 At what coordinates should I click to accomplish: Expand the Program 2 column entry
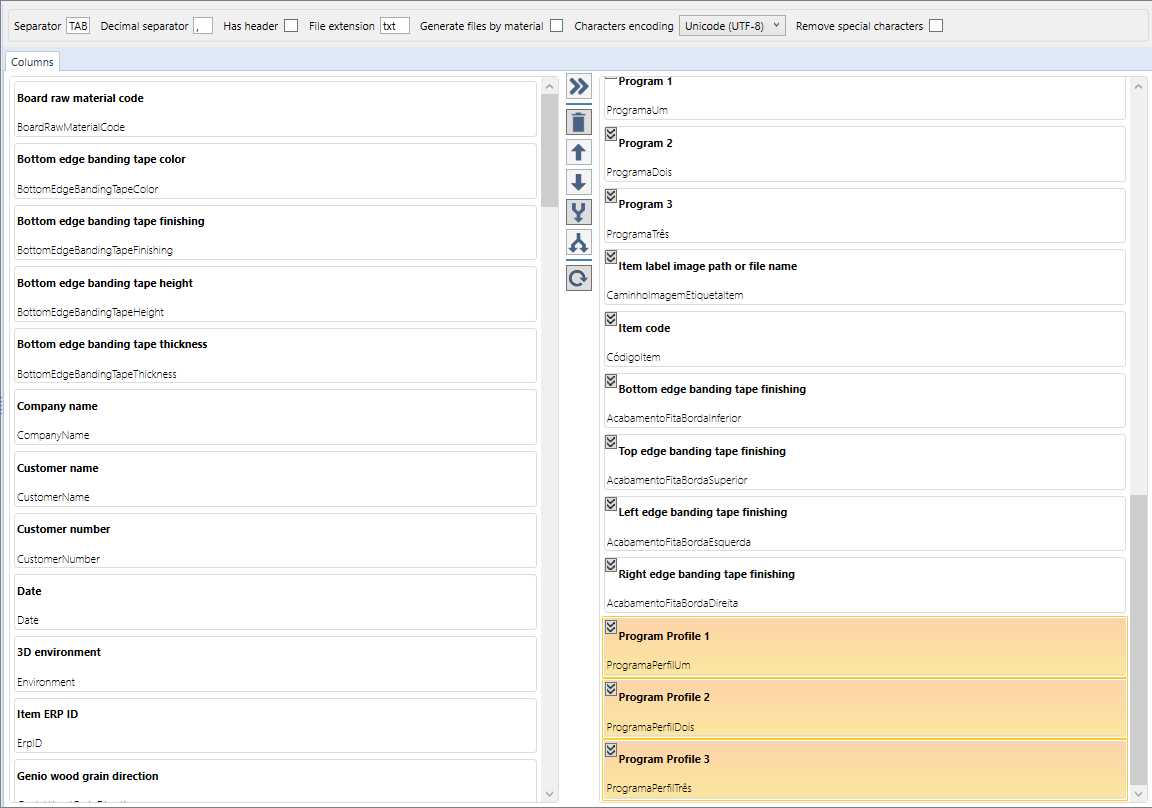(x=611, y=134)
